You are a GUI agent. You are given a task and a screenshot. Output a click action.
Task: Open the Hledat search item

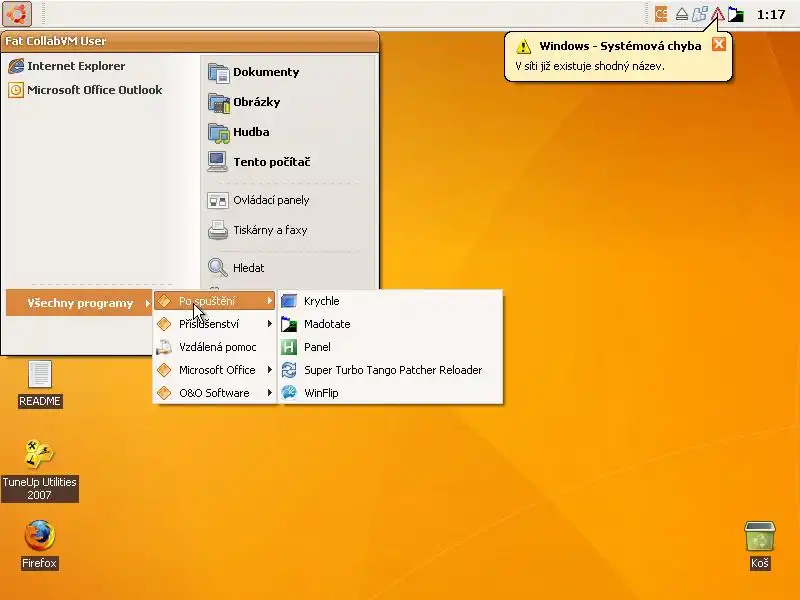click(x=236, y=268)
